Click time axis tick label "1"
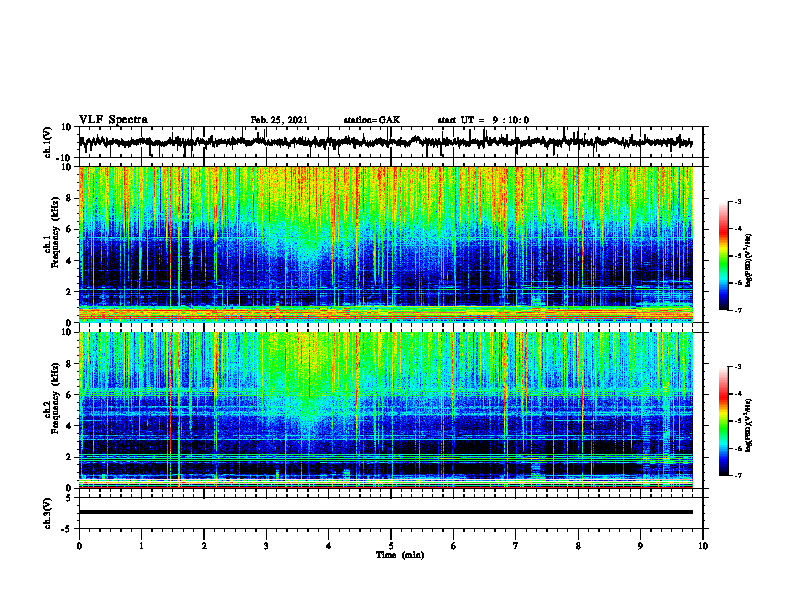The height and width of the screenshot is (612, 792). point(141,546)
